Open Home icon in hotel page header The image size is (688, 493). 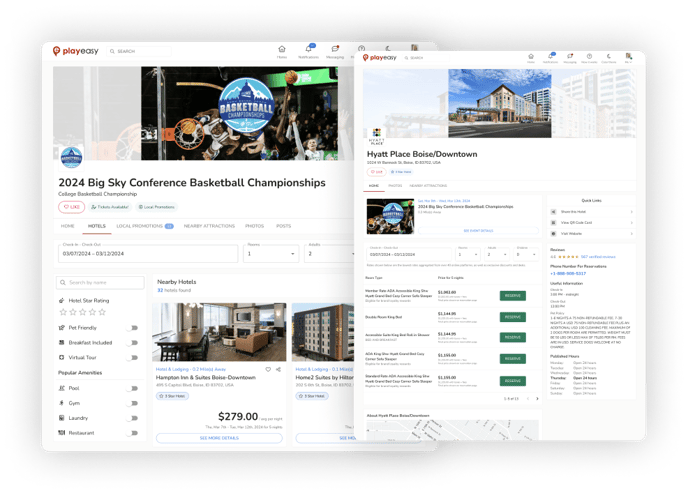pos(531,57)
